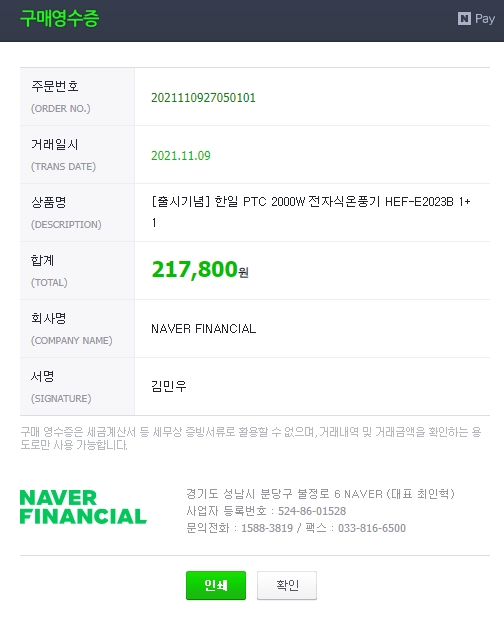
Task: Click the business registration number 524-86-01528
Action: pyautogui.click(x=312, y=511)
